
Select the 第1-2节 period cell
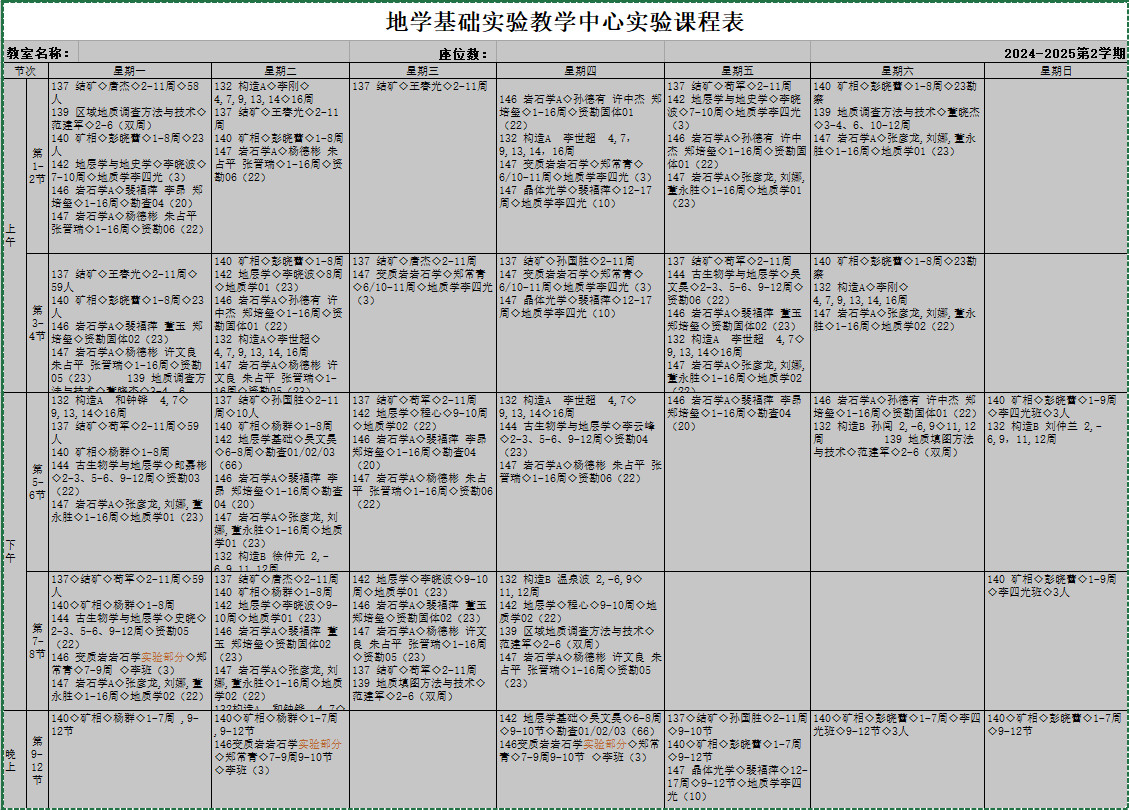tap(38, 166)
